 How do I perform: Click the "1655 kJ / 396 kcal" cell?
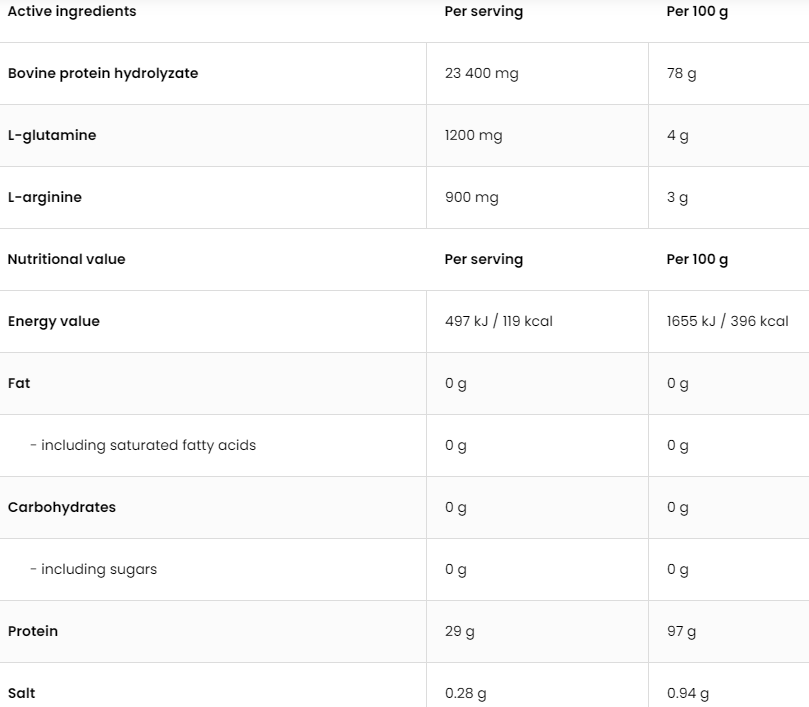727,321
